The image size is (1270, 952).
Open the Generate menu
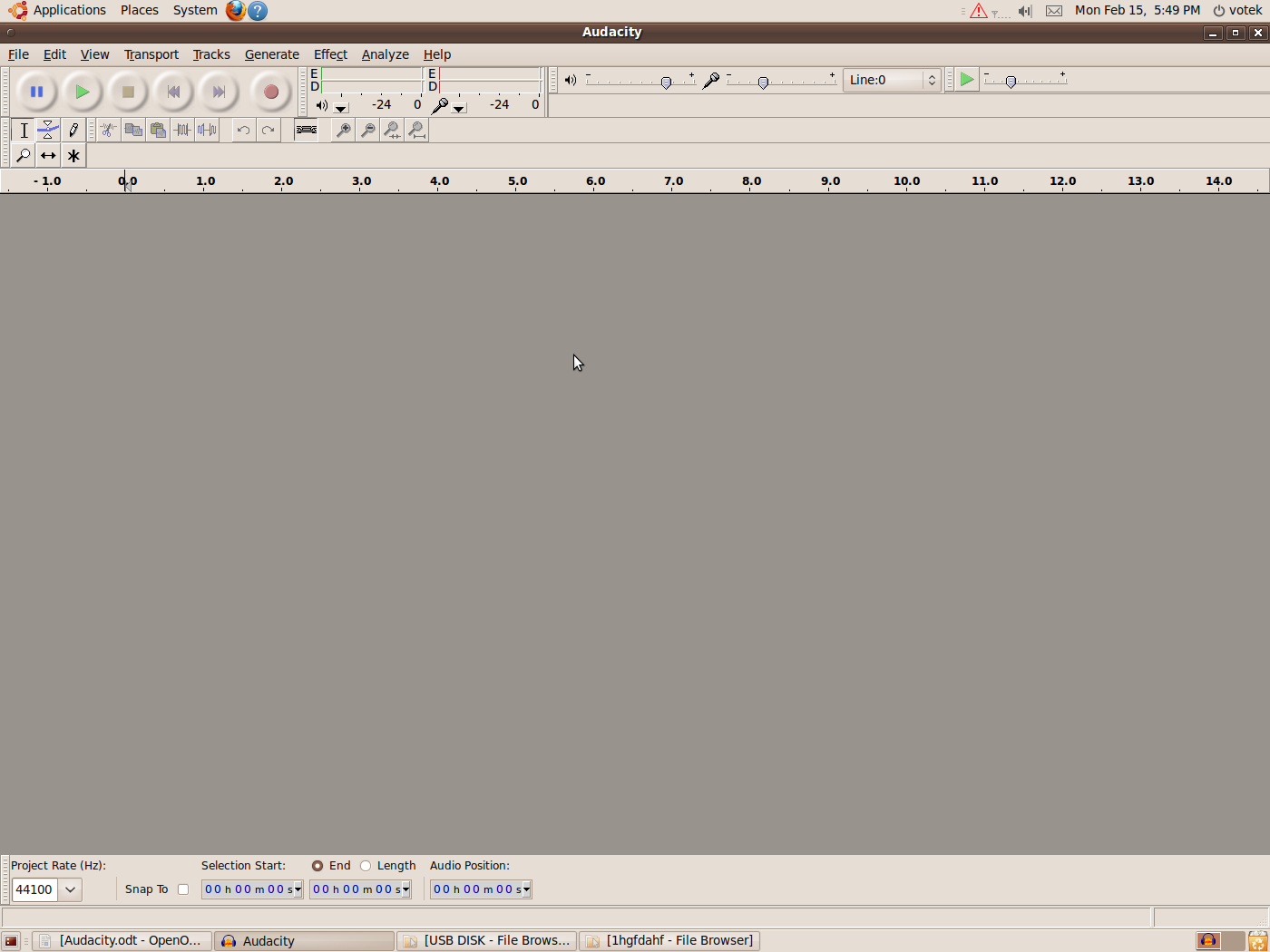pos(272,54)
